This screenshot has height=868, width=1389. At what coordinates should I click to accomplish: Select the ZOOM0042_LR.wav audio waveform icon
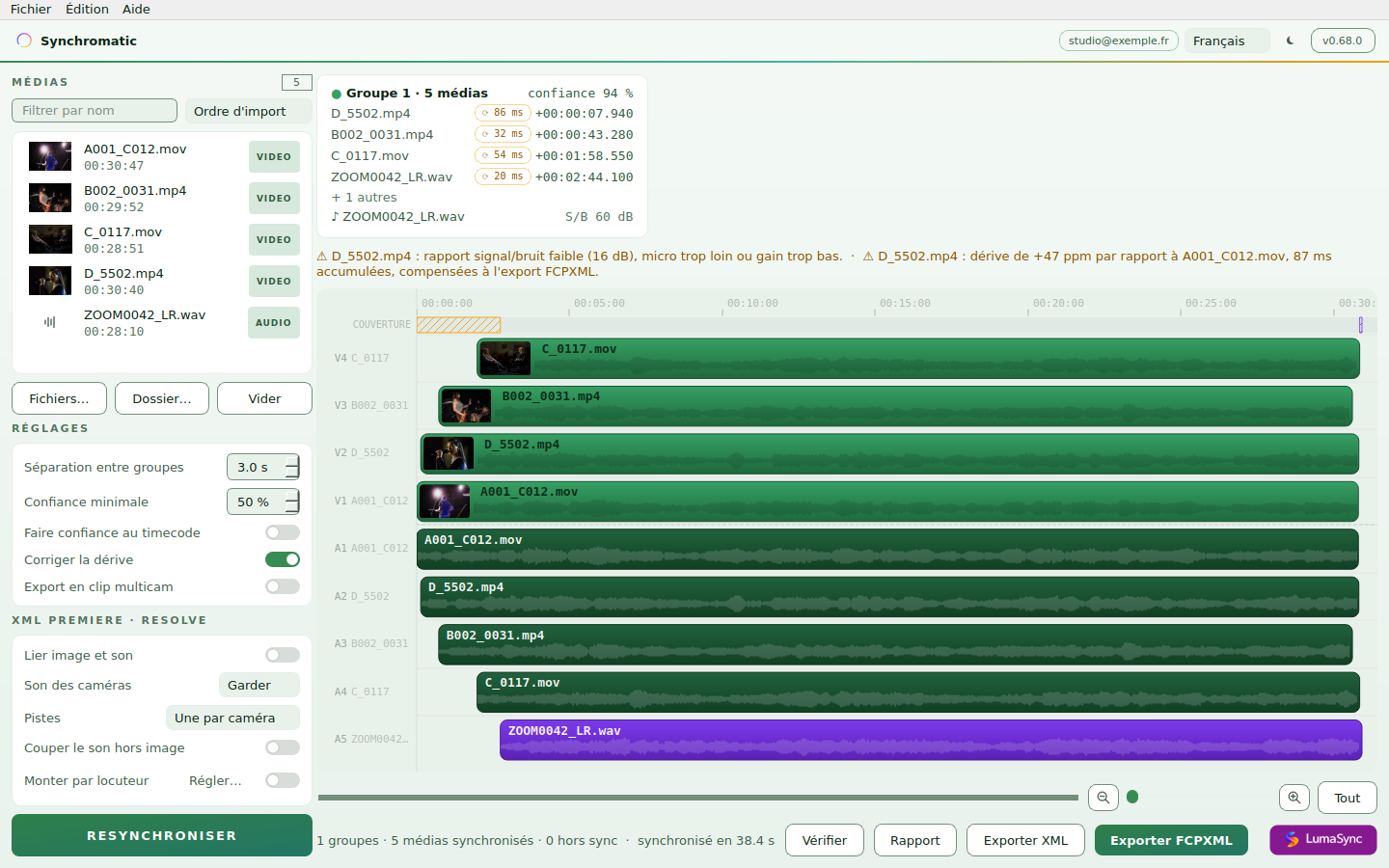coord(50,322)
